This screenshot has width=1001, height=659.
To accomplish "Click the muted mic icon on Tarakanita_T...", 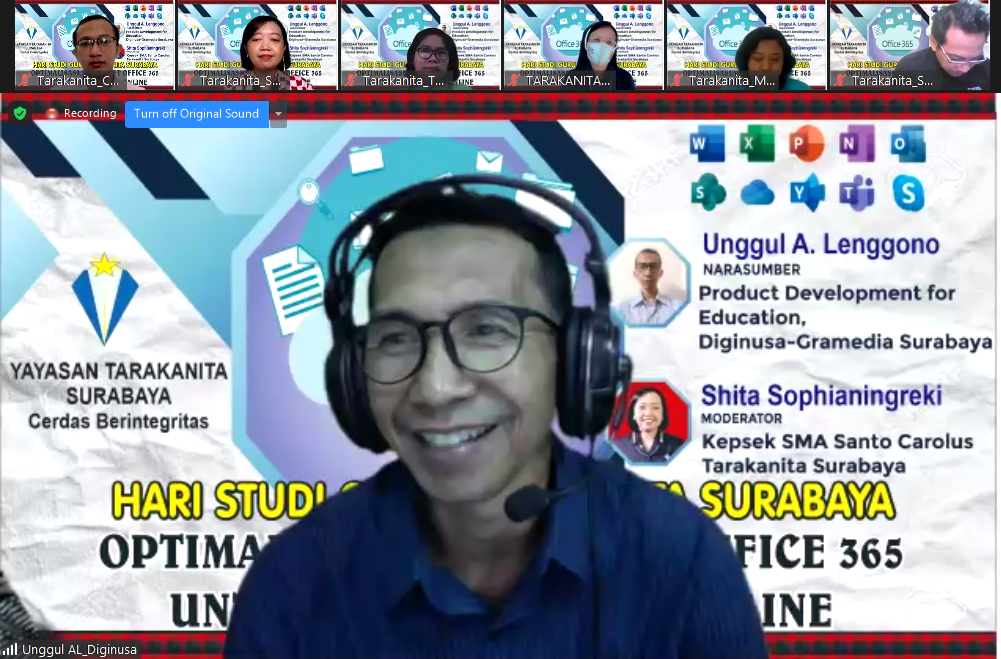I will point(352,80).
